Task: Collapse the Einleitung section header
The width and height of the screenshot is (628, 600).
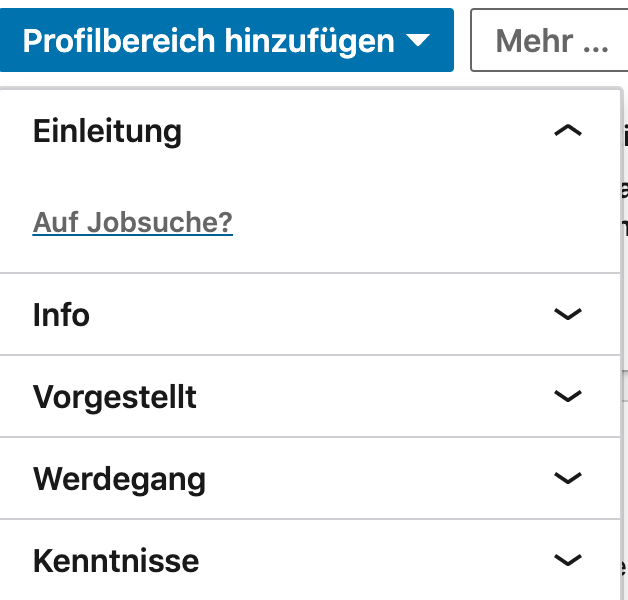Action: click(310, 131)
